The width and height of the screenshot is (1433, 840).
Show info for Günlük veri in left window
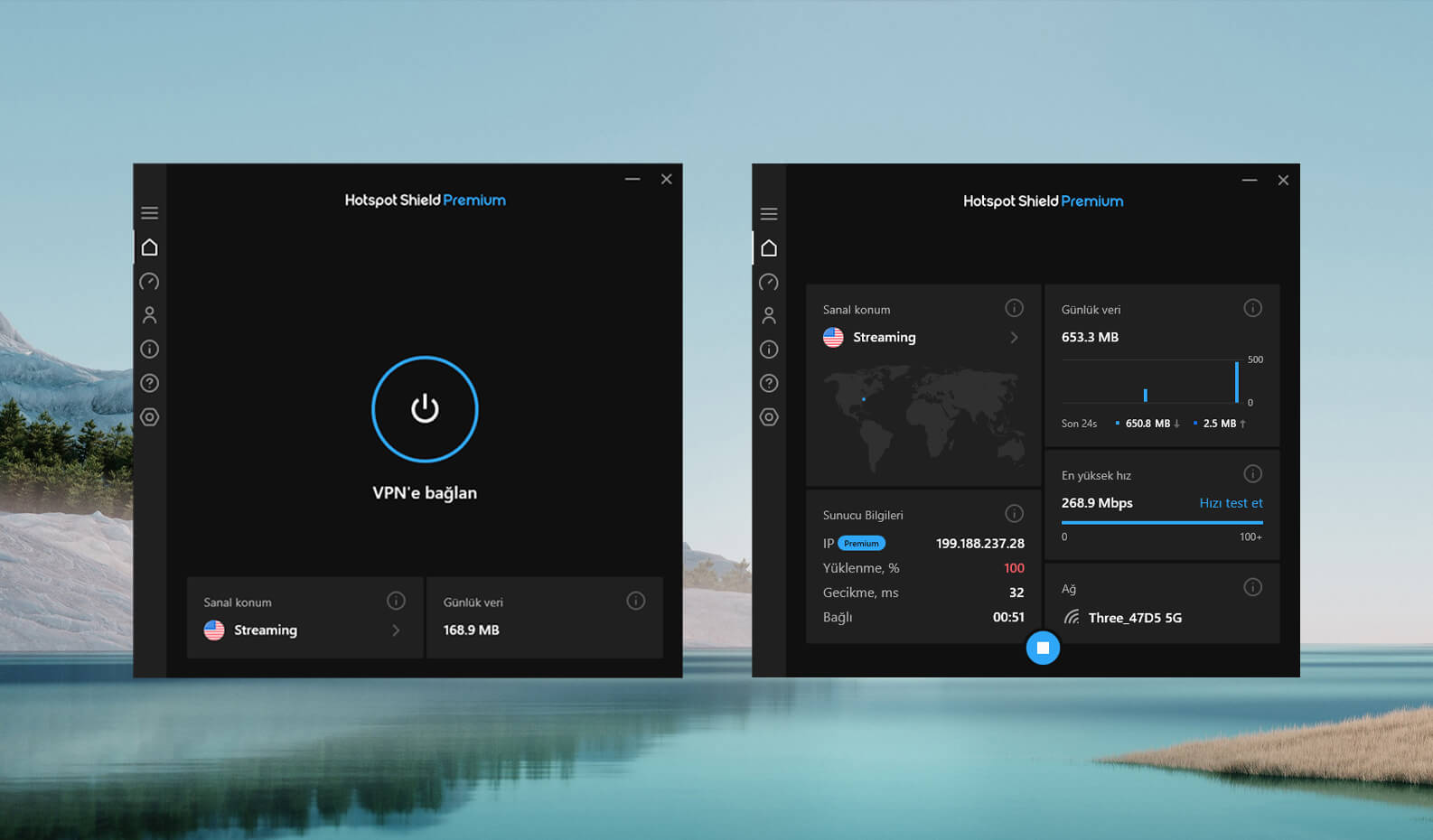click(636, 601)
